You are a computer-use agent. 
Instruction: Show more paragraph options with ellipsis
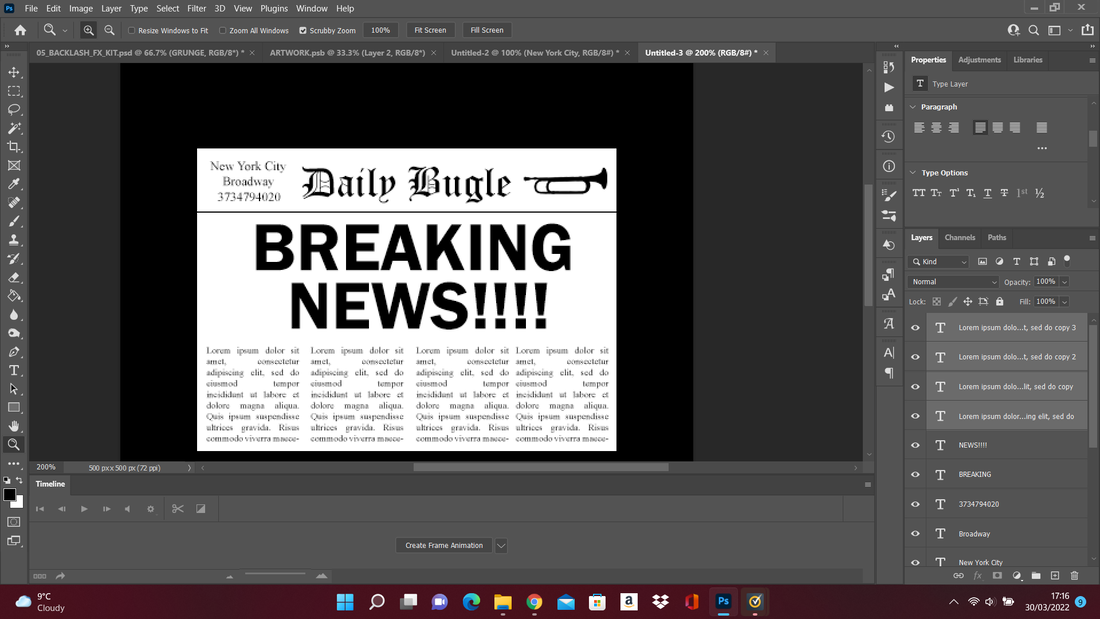[1042, 148]
